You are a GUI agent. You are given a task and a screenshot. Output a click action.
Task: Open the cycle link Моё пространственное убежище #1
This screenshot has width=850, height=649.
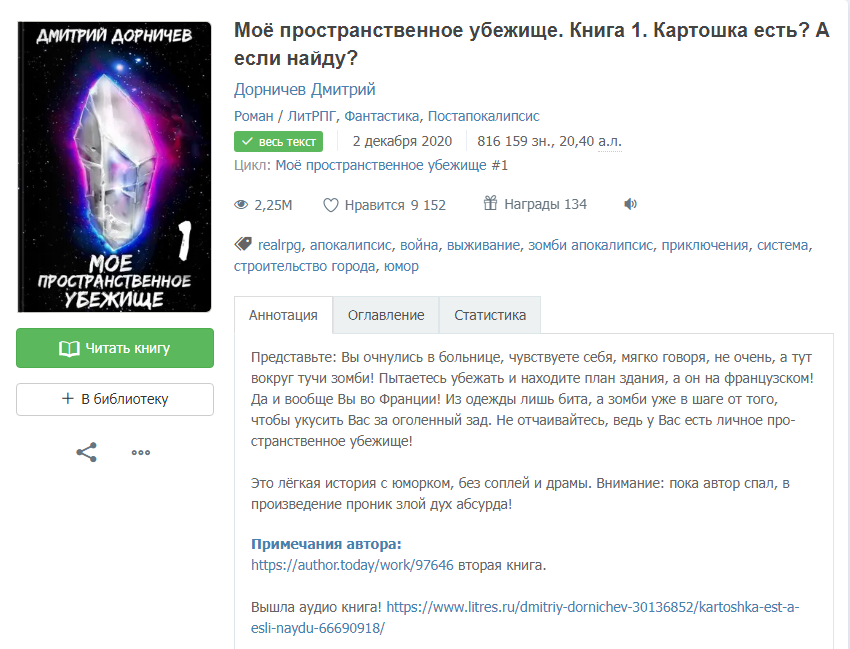point(391,165)
